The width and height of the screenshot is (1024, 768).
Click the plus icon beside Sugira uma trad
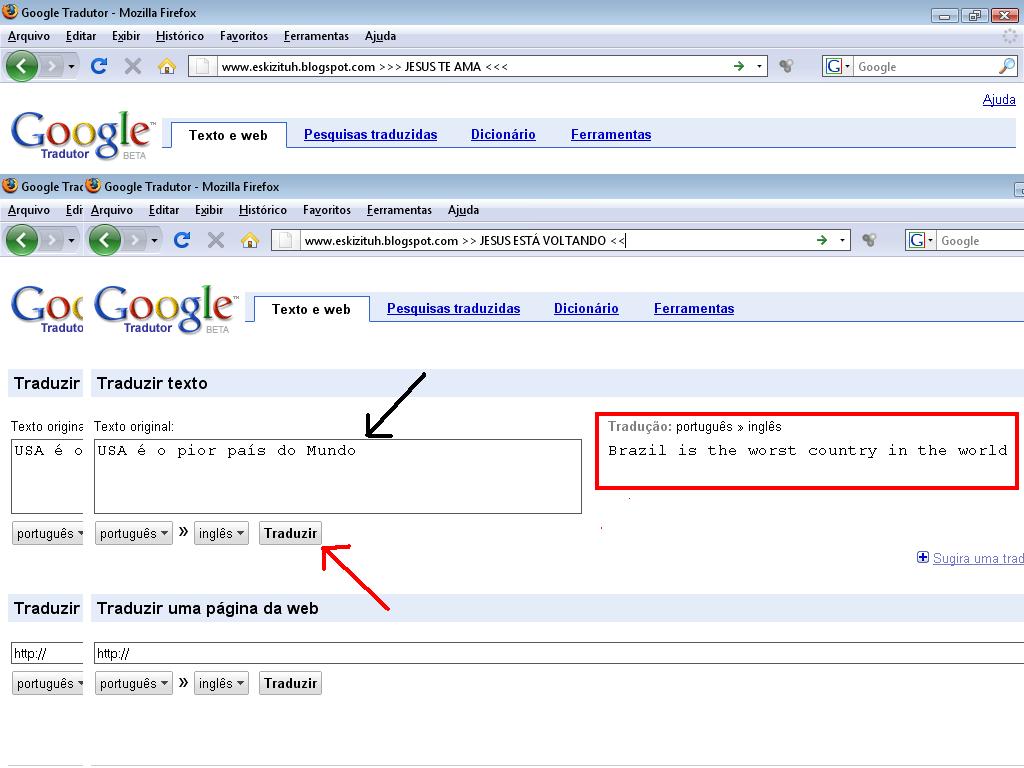(922, 557)
